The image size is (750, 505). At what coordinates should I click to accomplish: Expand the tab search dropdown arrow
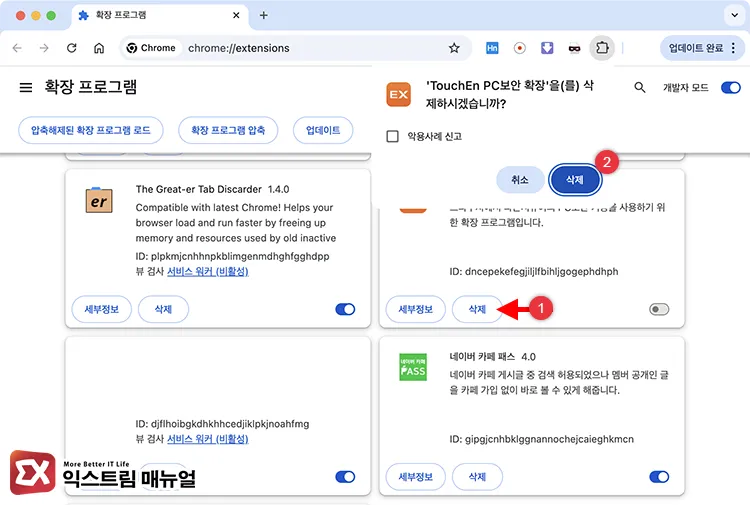pyautogui.click(x=734, y=15)
